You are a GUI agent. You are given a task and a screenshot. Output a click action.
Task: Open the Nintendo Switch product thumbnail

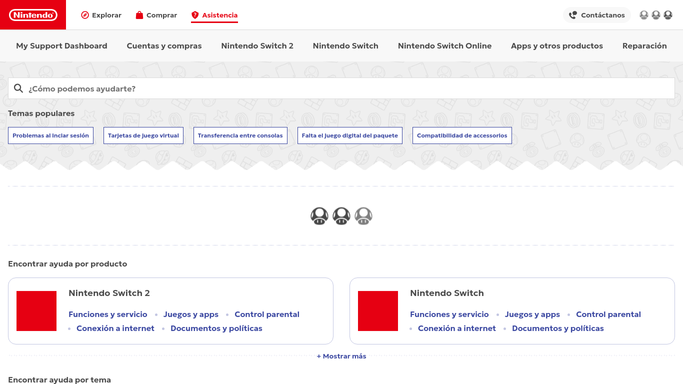378,311
